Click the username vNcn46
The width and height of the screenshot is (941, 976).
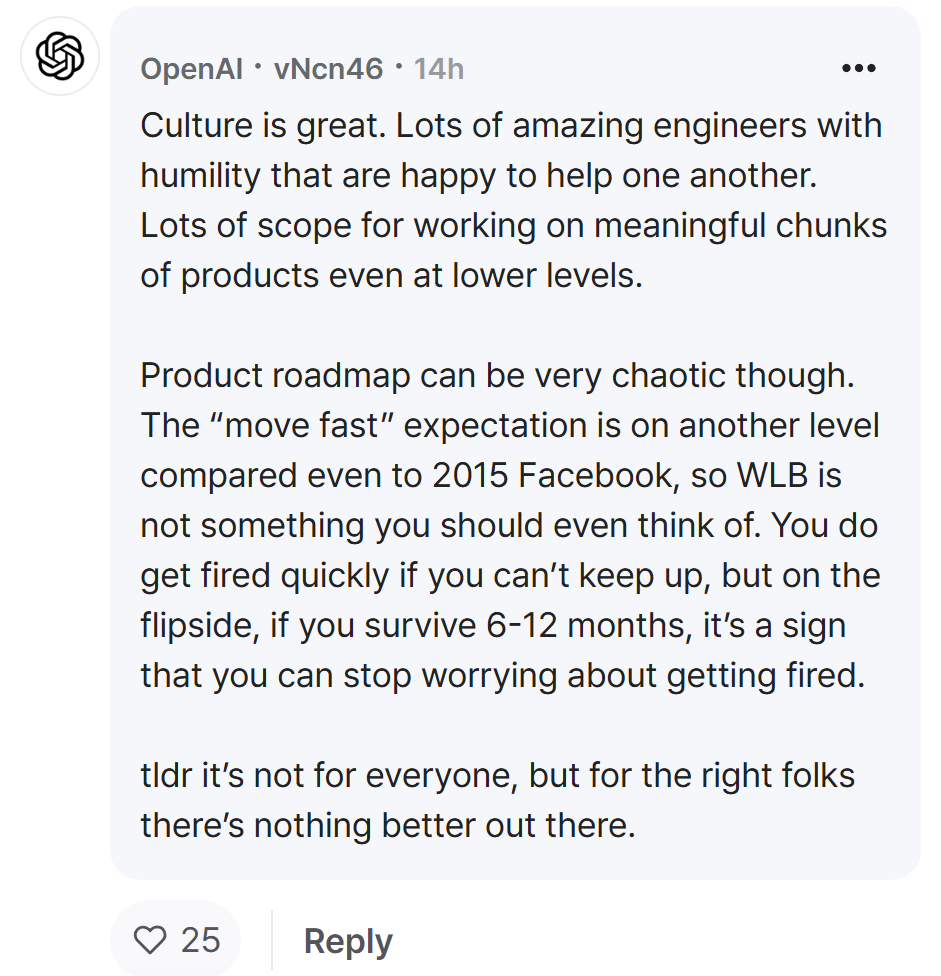329,68
